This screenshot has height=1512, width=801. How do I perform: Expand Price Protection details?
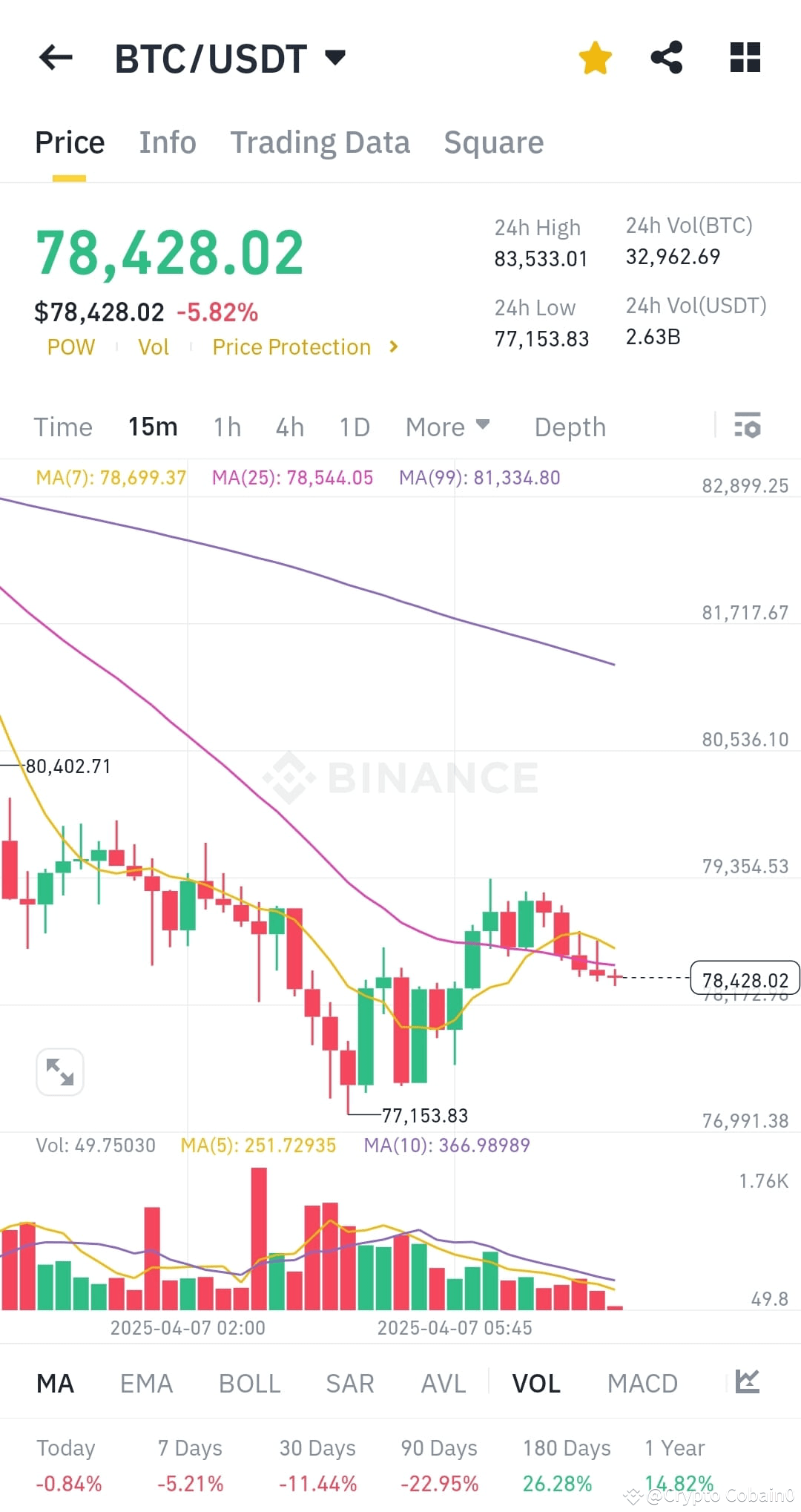click(x=304, y=346)
